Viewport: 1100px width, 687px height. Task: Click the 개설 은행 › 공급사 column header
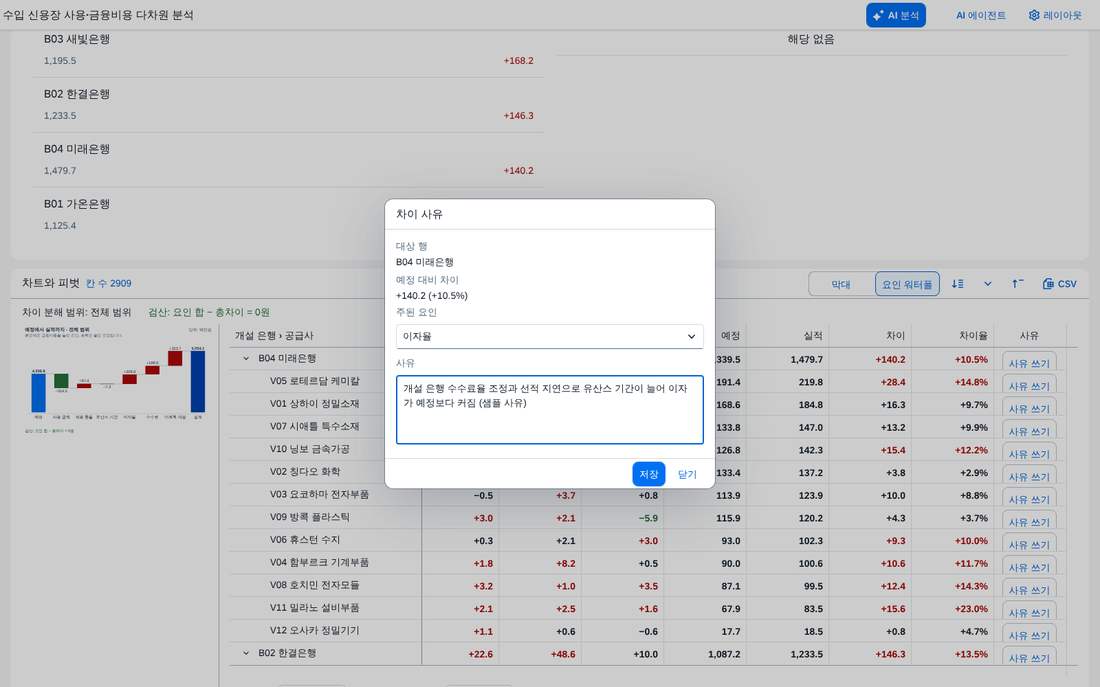pos(274,336)
